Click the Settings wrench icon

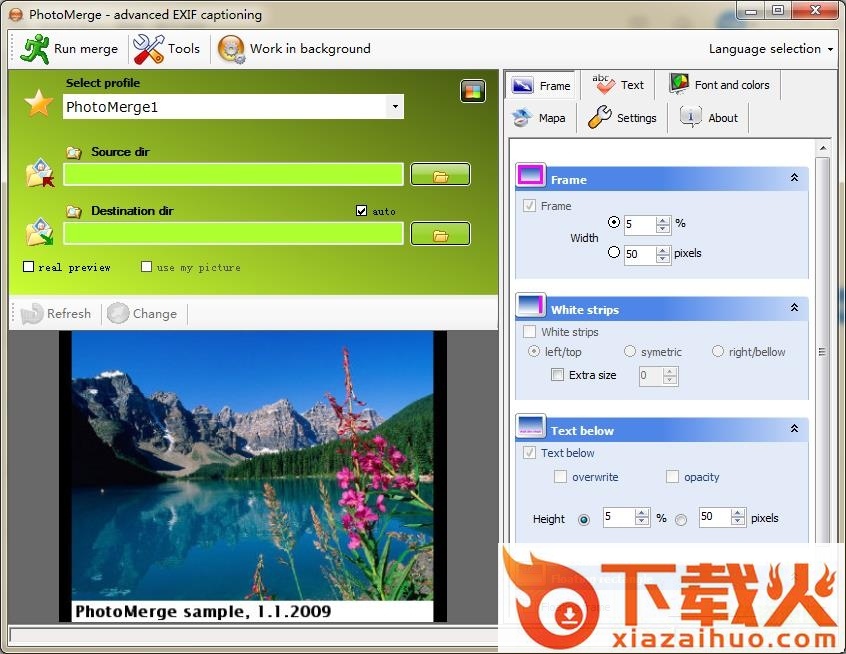coord(599,117)
